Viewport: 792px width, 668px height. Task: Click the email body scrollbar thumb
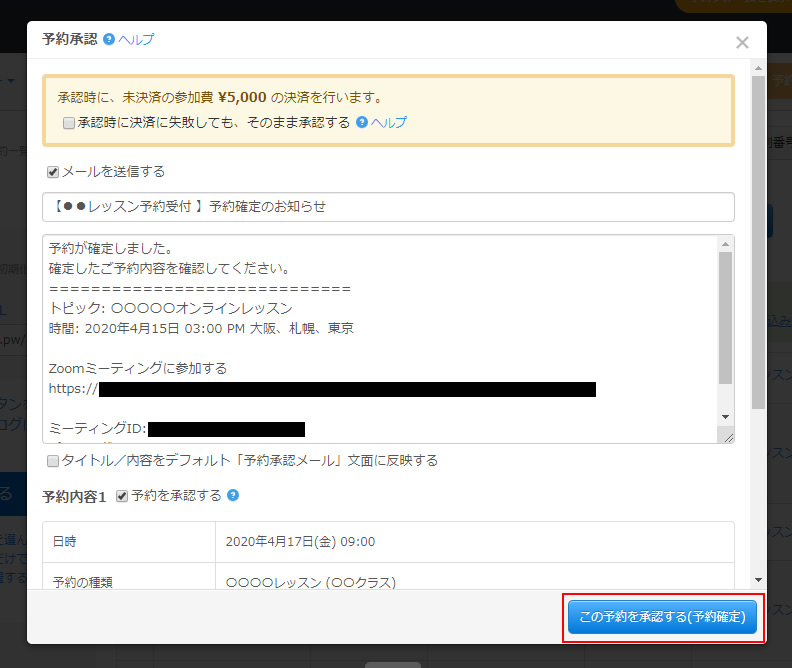coord(726,315)
